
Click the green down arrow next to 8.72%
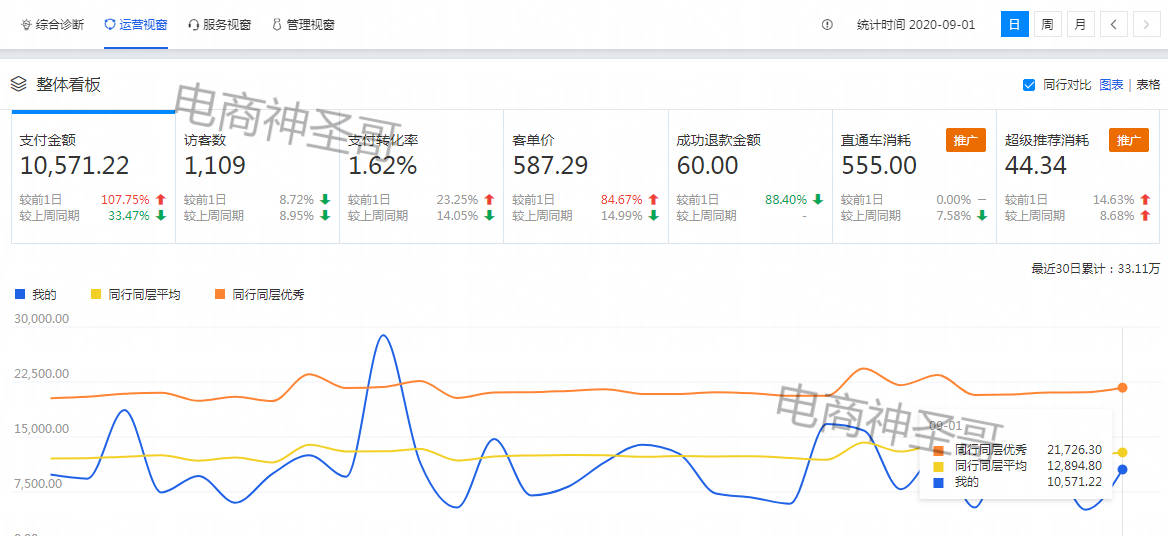click(325, 200)
